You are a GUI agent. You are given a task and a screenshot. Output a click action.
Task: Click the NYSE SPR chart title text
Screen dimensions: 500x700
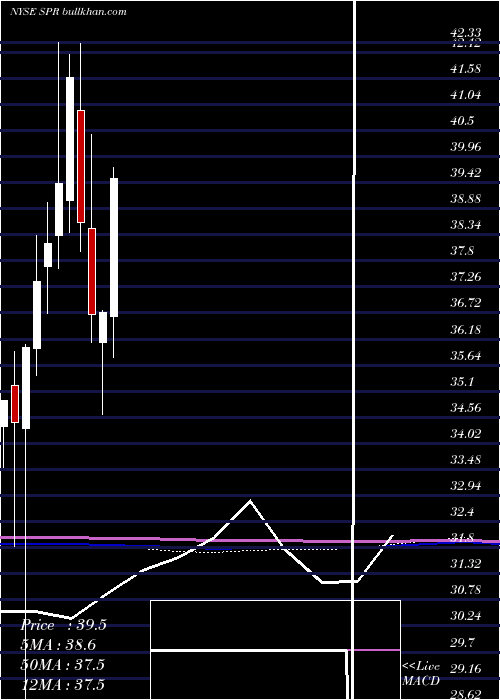pos(68,12)
